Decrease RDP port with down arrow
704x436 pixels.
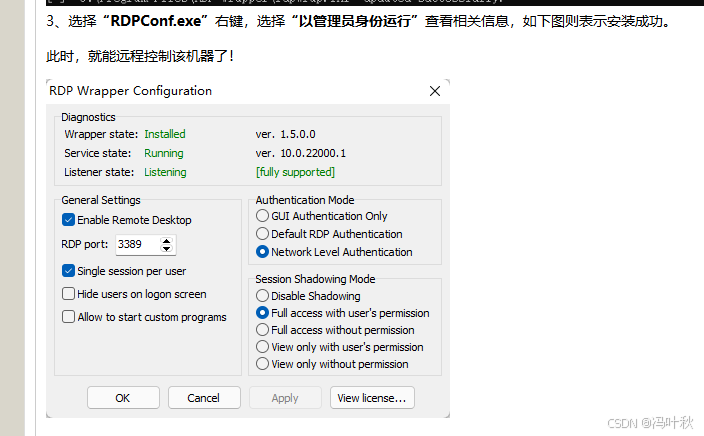click(x=167, y=249)
